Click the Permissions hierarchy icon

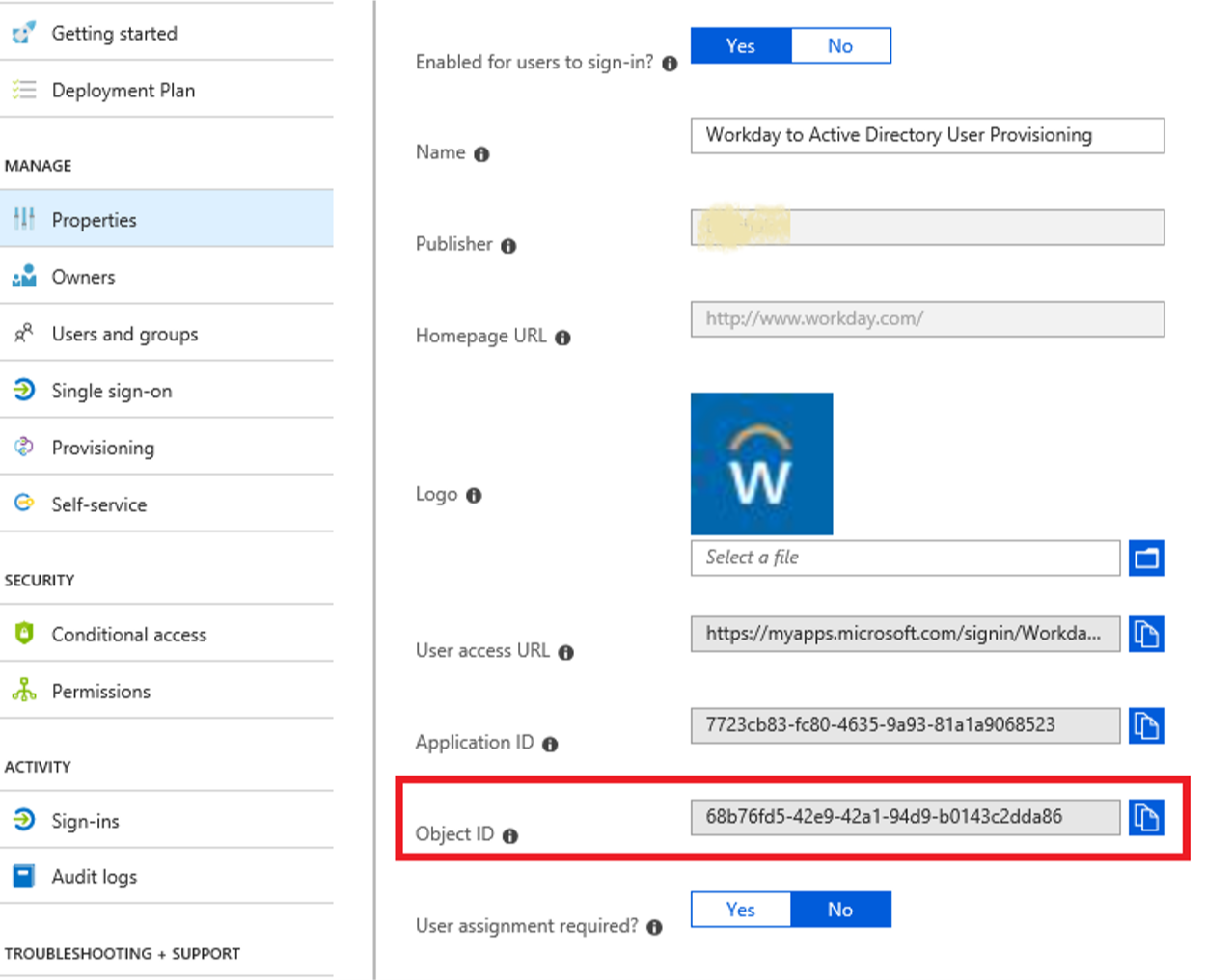24,690
